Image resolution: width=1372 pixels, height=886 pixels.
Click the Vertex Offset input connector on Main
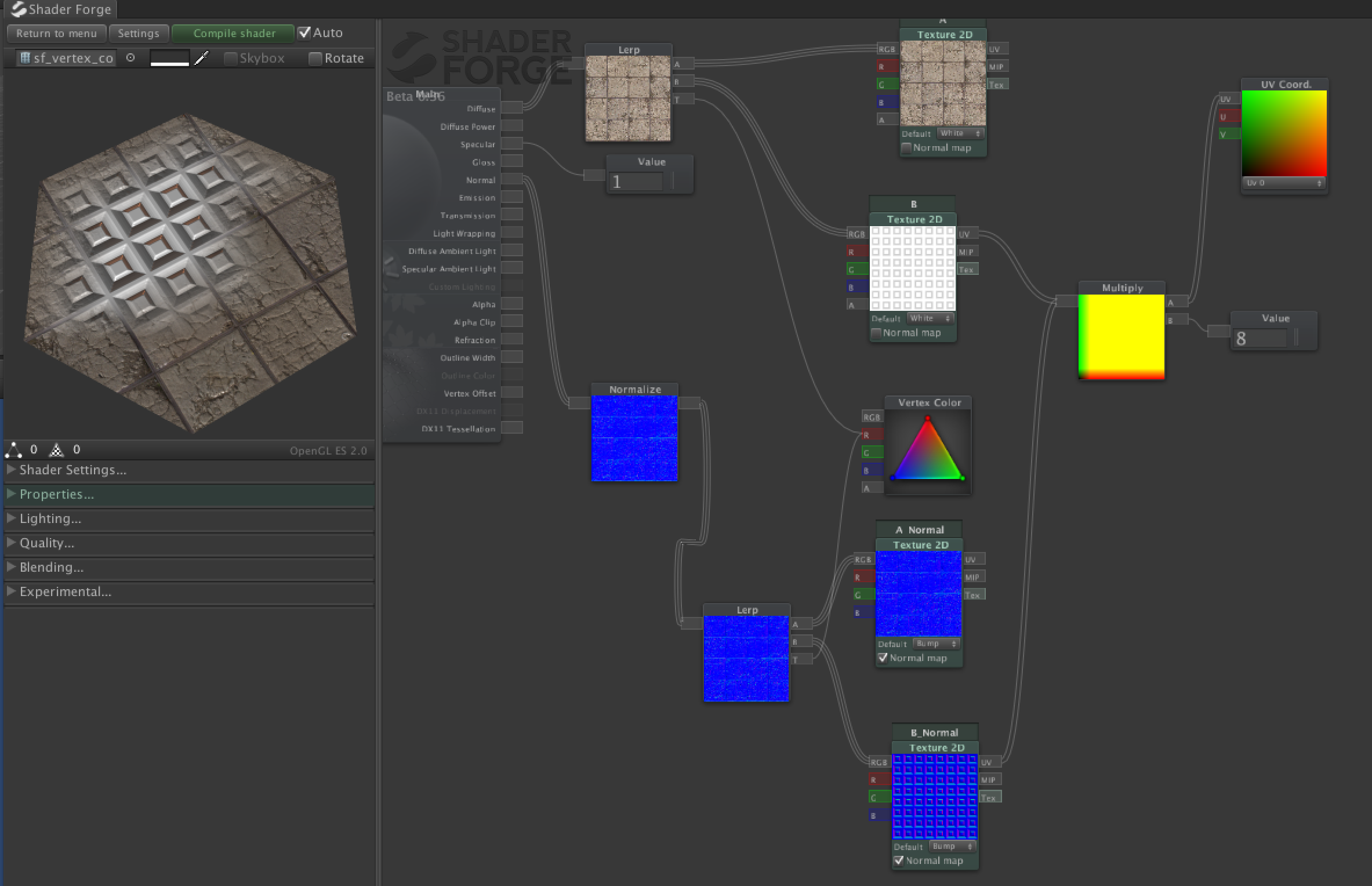[512, 393]
